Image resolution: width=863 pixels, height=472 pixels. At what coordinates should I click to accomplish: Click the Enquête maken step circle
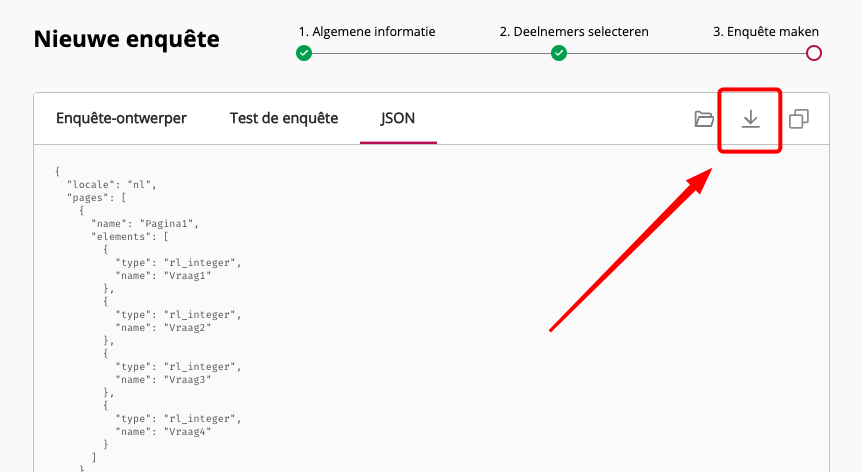pos(813,53)
